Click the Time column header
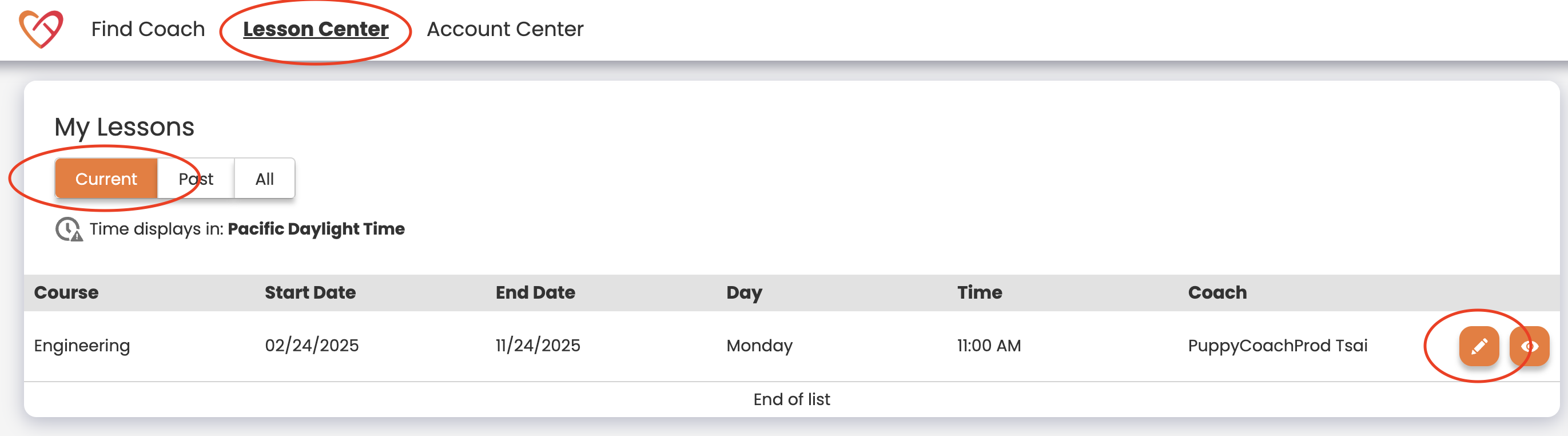Viewport: 1568px width, 436px height. (x=980, y=292)
